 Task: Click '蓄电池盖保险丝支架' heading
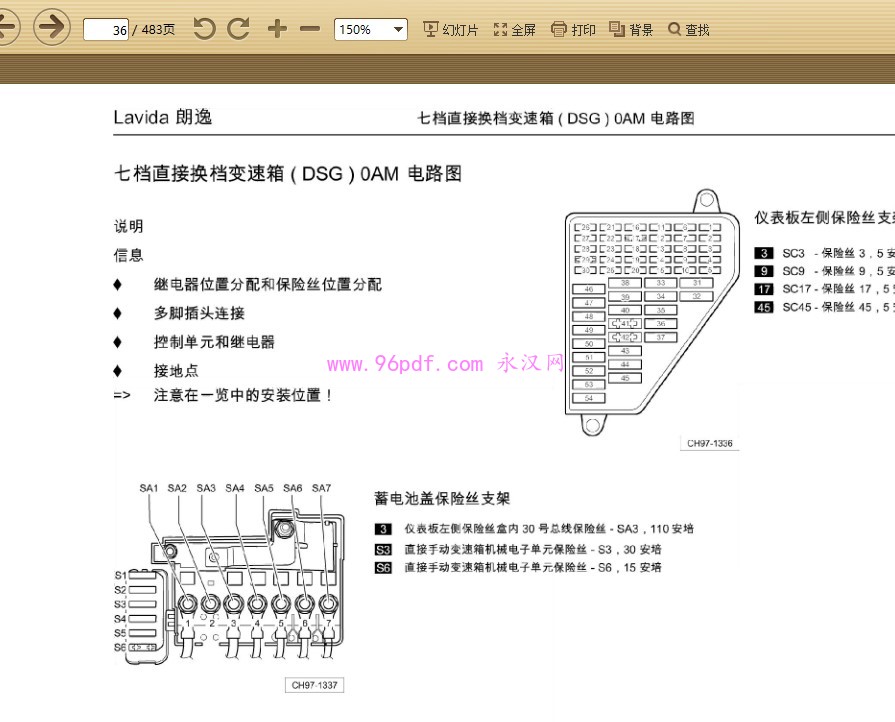click(442, 498)
